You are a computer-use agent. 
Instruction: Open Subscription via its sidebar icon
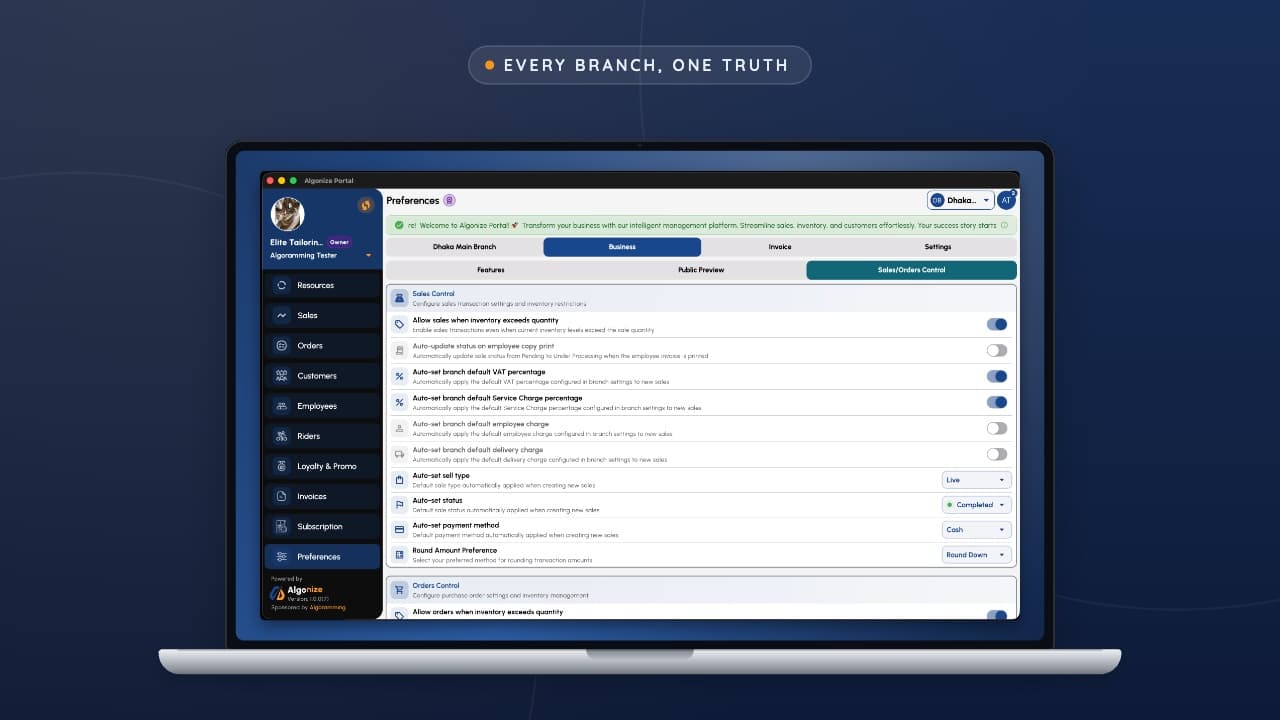[x=282, y=526]
